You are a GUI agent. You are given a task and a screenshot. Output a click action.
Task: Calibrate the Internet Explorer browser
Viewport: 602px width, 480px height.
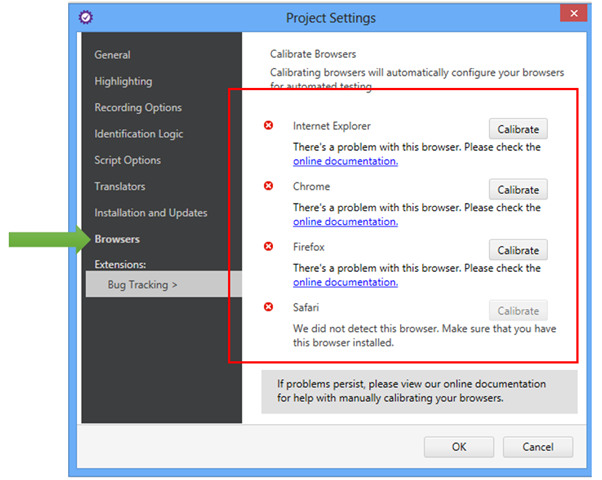[x=518, y=129]
